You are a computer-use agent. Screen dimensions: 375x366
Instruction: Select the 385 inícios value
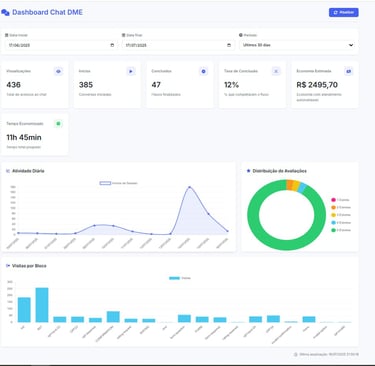(x=86, y=85)
